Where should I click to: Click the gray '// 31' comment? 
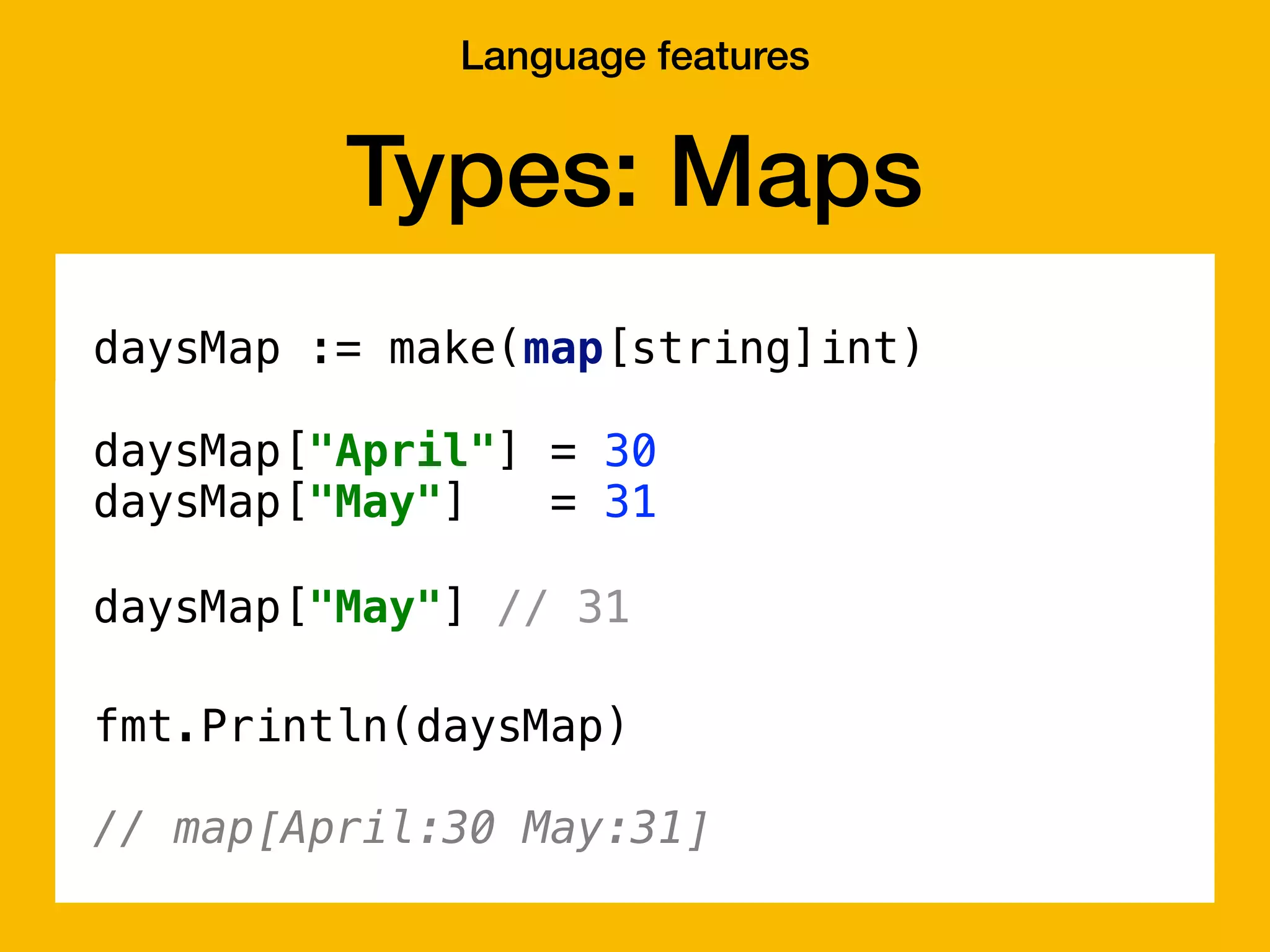point(563,607)
